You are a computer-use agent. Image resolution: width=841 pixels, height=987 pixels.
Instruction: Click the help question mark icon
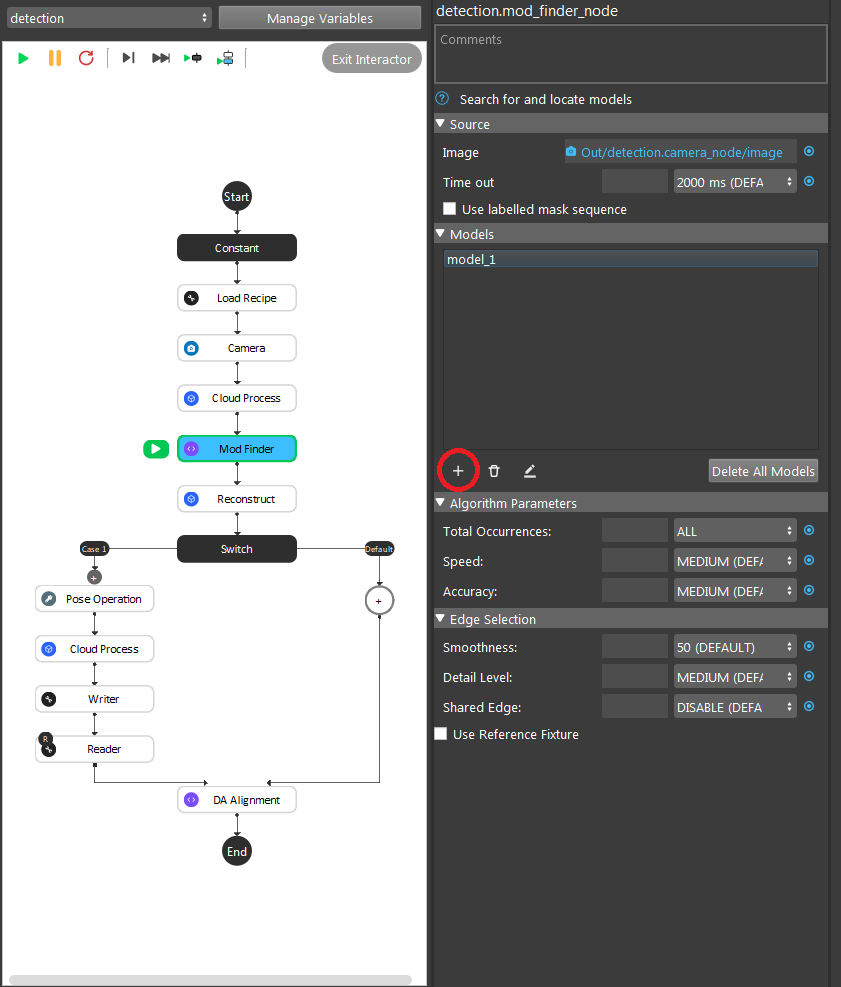pos(443,99)
